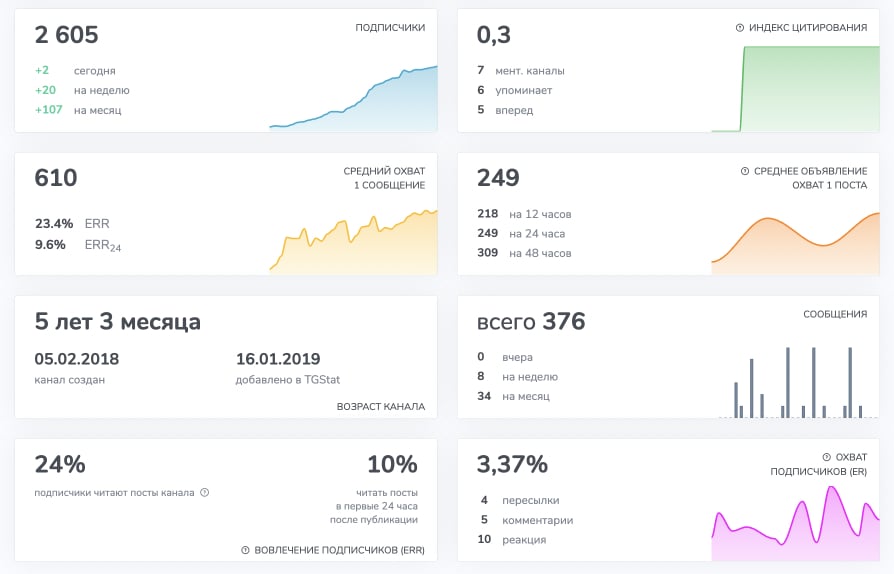Click info icon beside СРЕДНЕЕ ОБЪЯВЛЕНИЕ
This screenshot has height=574, width=894.
(745, 171)
